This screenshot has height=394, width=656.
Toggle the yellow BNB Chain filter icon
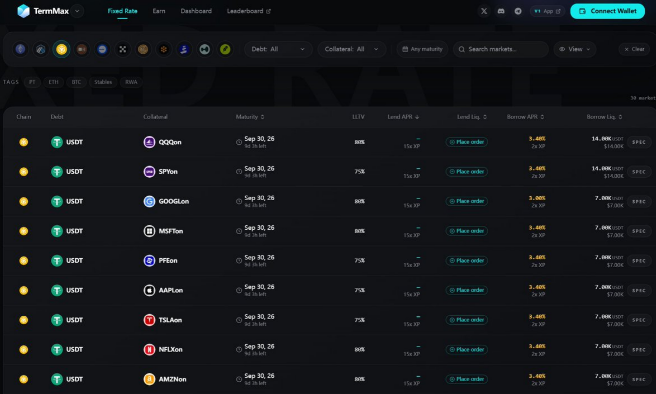tap(62, 49)
